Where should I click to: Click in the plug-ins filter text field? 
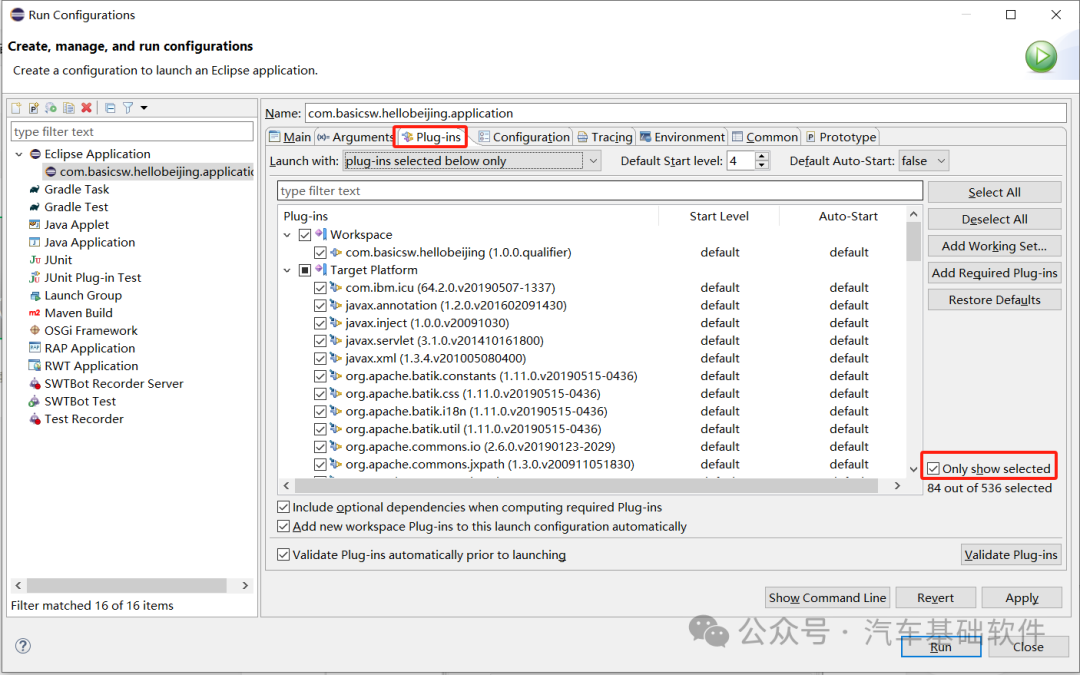tap(600, 191)
